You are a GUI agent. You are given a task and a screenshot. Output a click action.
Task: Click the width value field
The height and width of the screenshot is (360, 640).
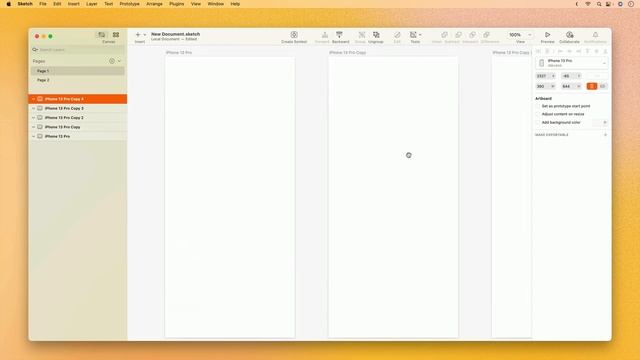click(x=546, y=86)
